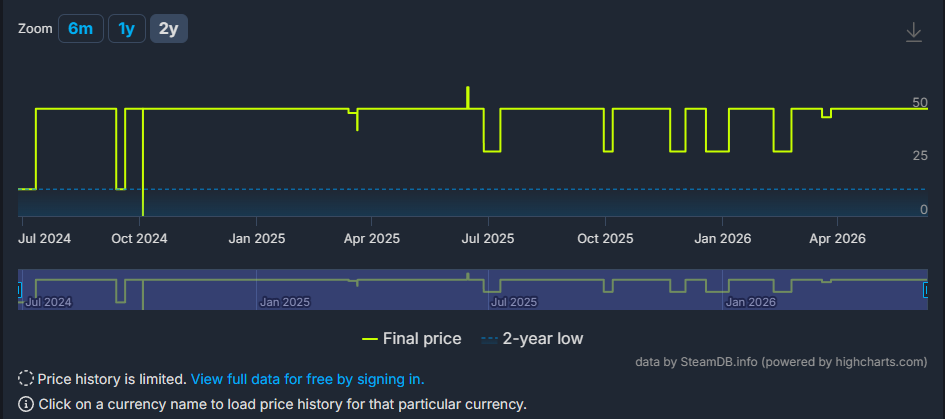945x419 pixels.
Task: Select the 2y zoom range
Action: coord(169,28)
